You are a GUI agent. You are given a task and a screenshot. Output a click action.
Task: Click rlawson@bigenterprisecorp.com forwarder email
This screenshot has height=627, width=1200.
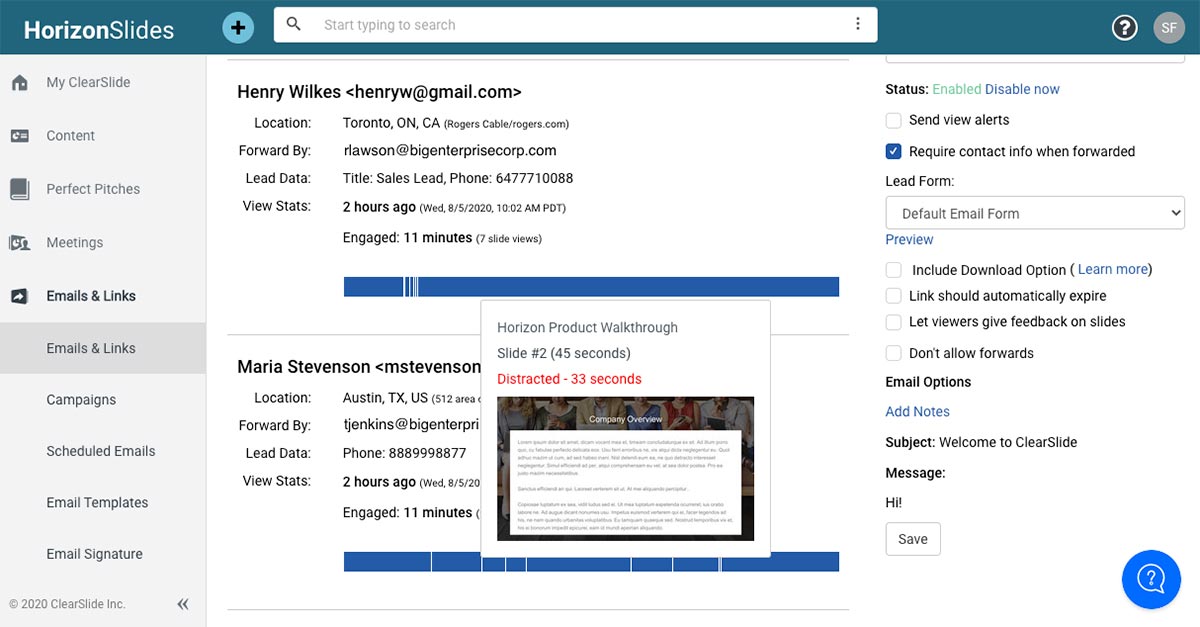coord(449,151)
